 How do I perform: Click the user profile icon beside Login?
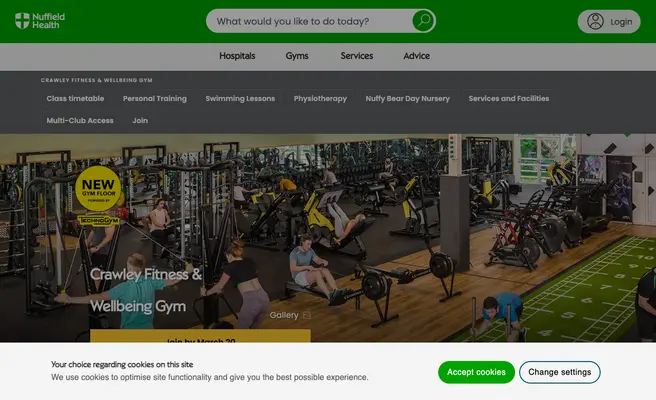(x=595, y=21)
